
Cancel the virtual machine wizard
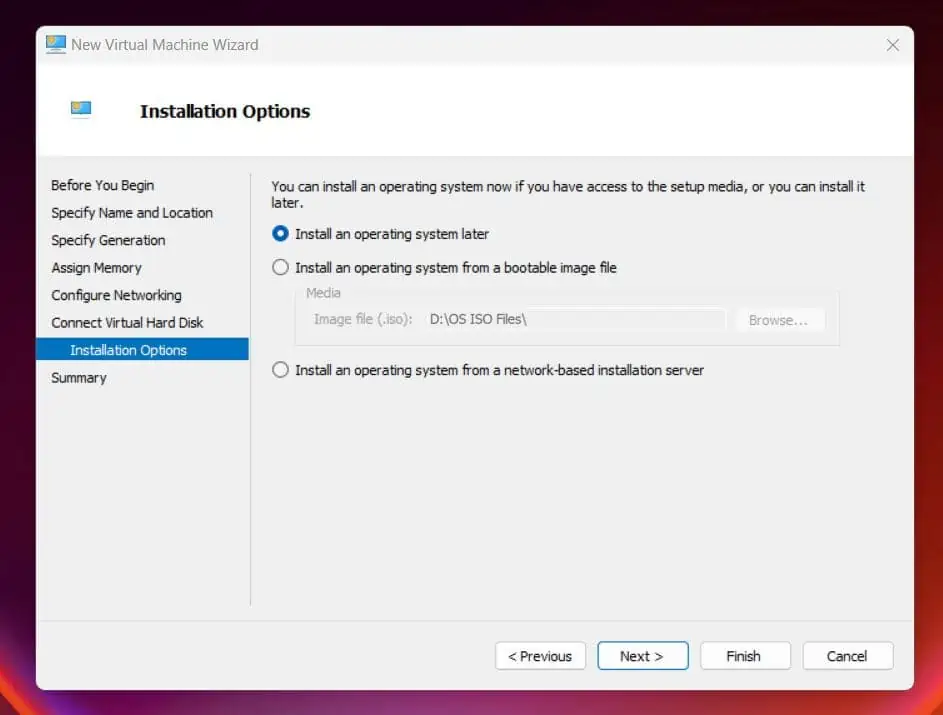click(x=847, y=656)
